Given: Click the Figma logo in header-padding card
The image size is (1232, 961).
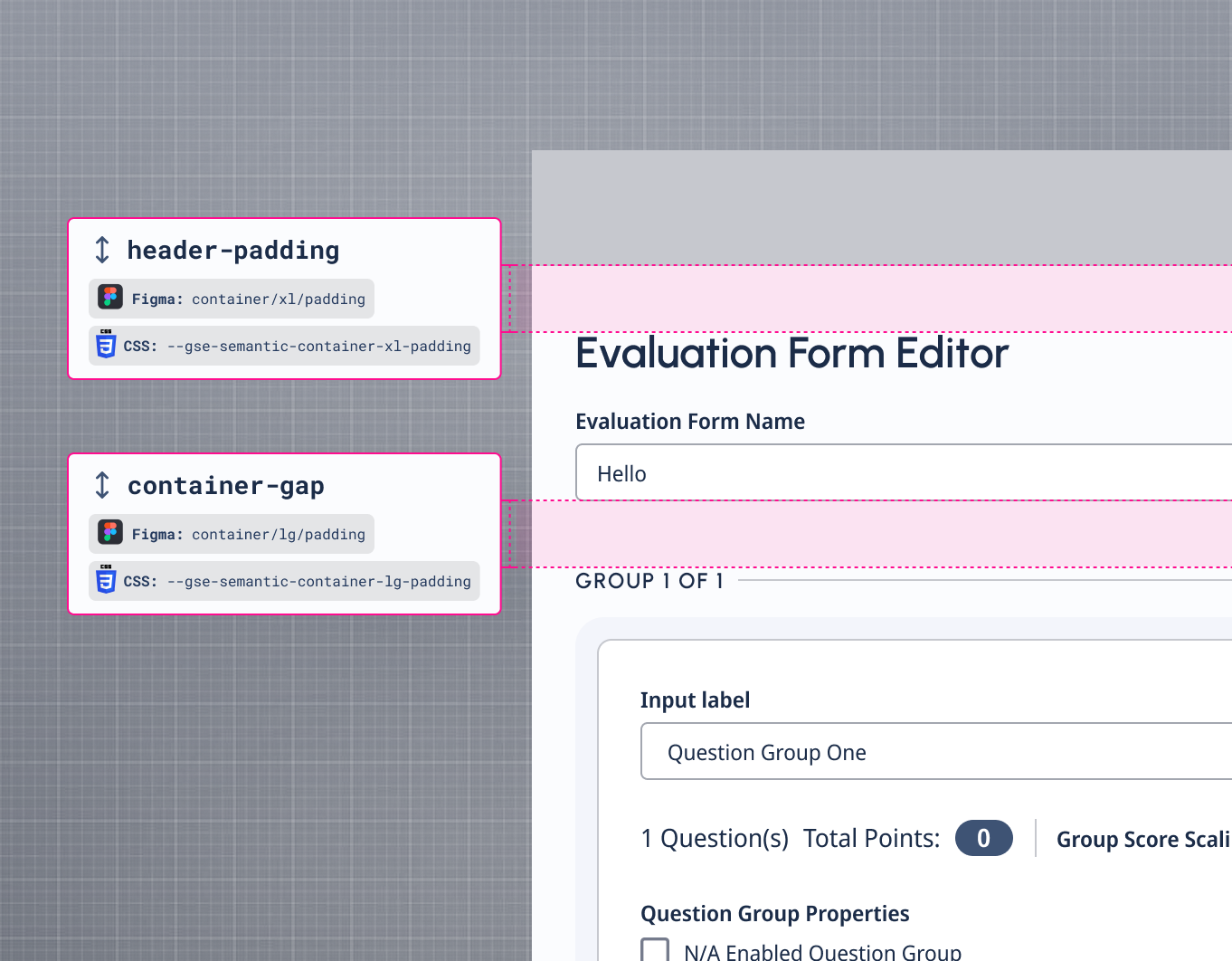Looking at the screenshot, I should [110, 298].
